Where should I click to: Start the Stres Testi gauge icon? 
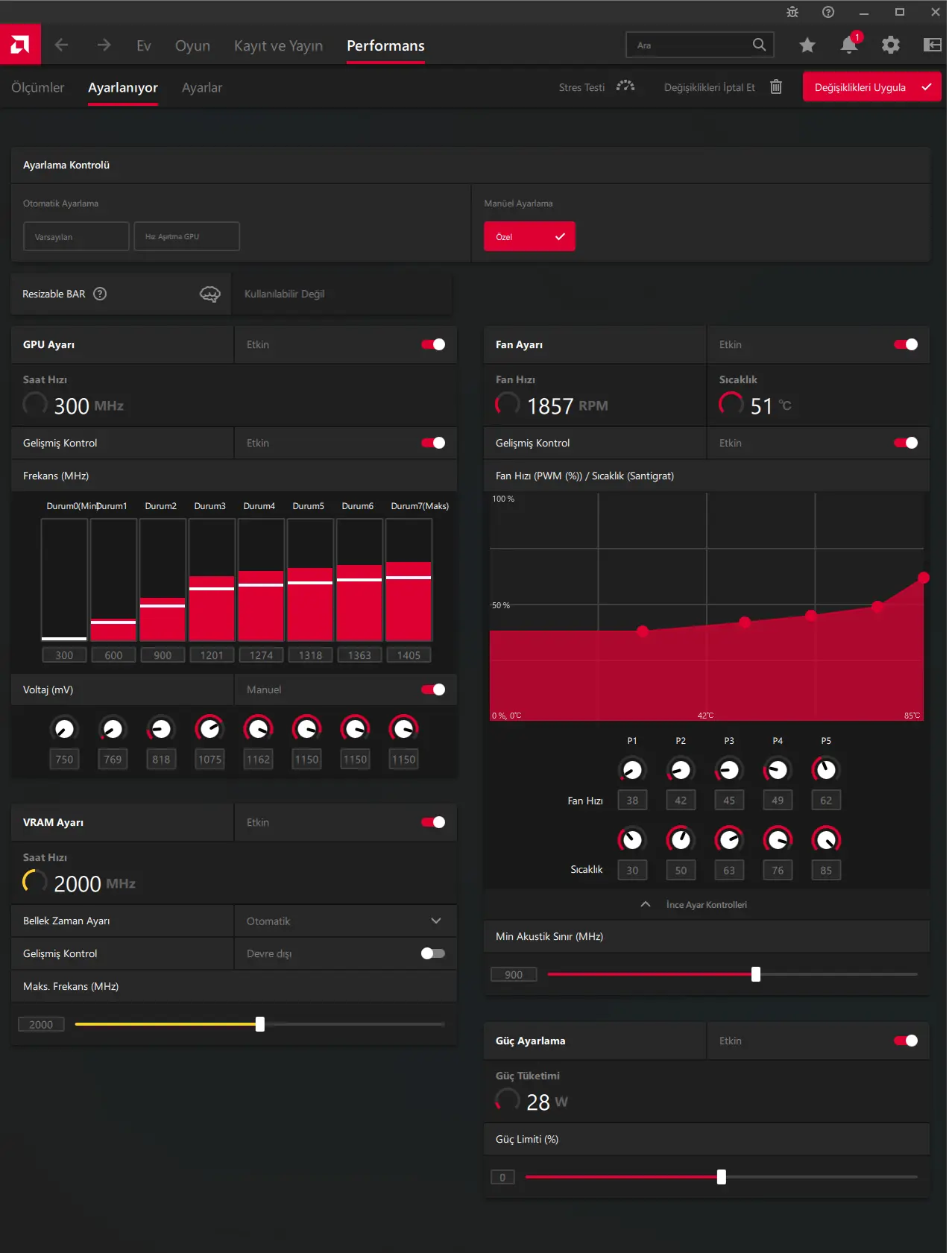click(625, 86)
